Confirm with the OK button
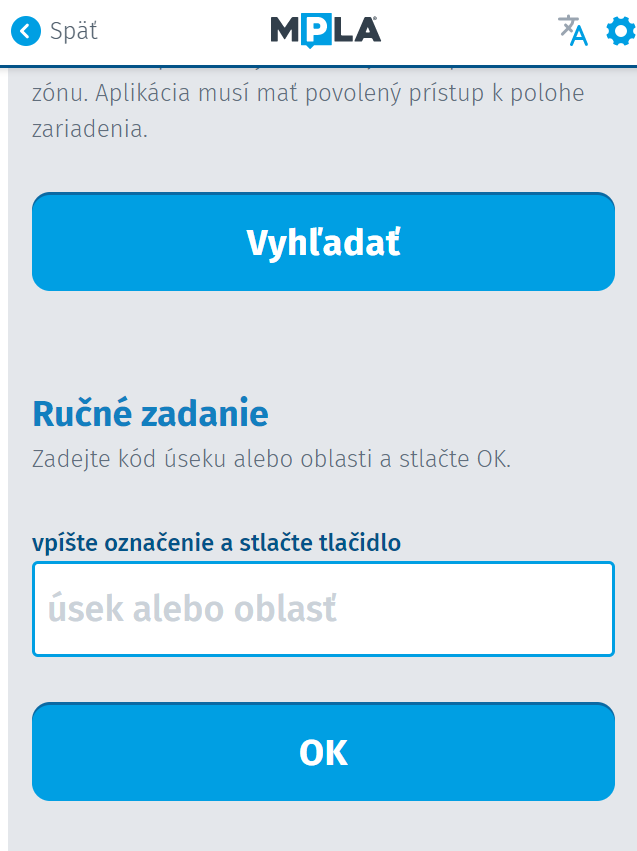 tap(323, 752)
